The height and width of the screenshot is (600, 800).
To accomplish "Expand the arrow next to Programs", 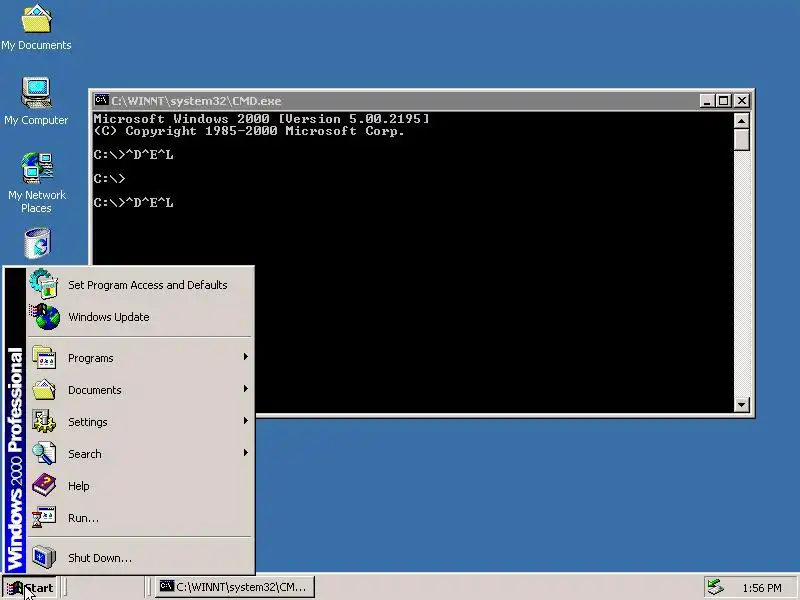I will [x=245, y=357].
